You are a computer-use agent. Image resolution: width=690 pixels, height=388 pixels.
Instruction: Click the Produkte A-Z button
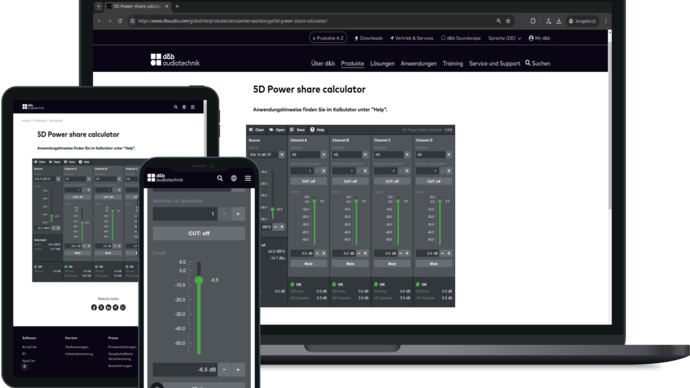coord(328,38)
